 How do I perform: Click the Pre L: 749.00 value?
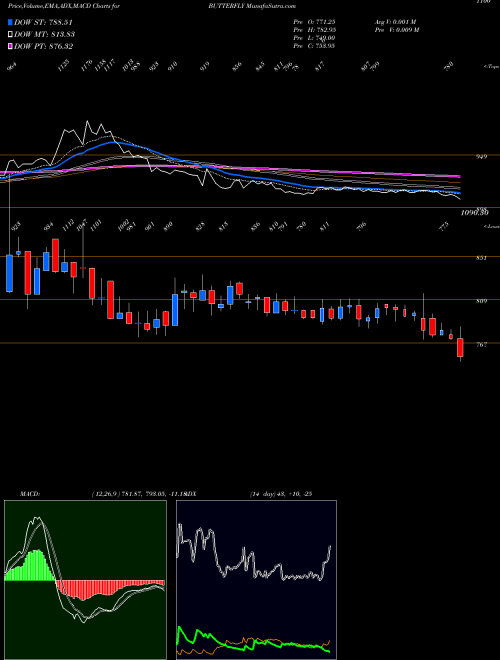click(x=314, y=38)
